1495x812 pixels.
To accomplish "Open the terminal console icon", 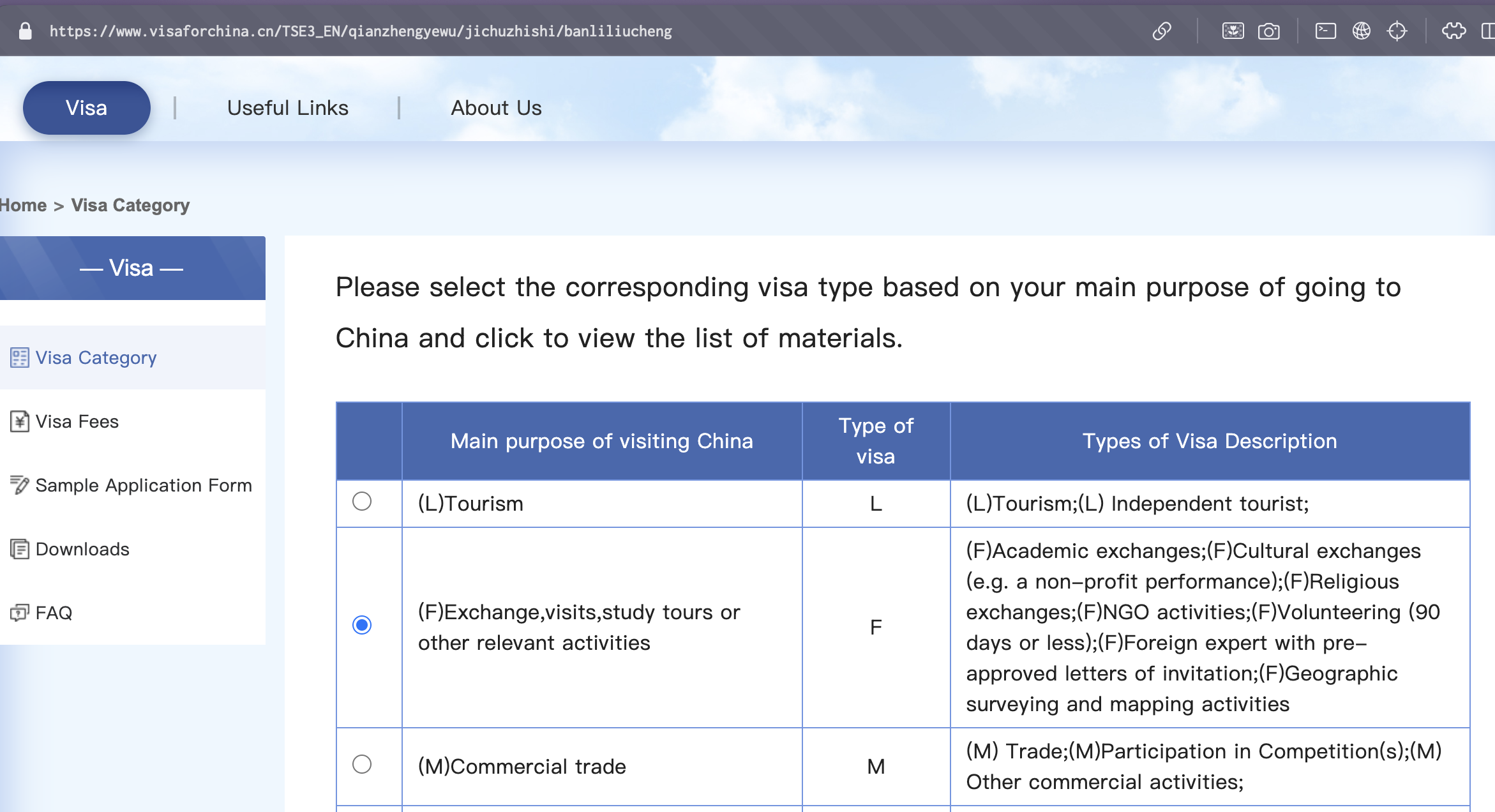I will [x=1325, y=31].
